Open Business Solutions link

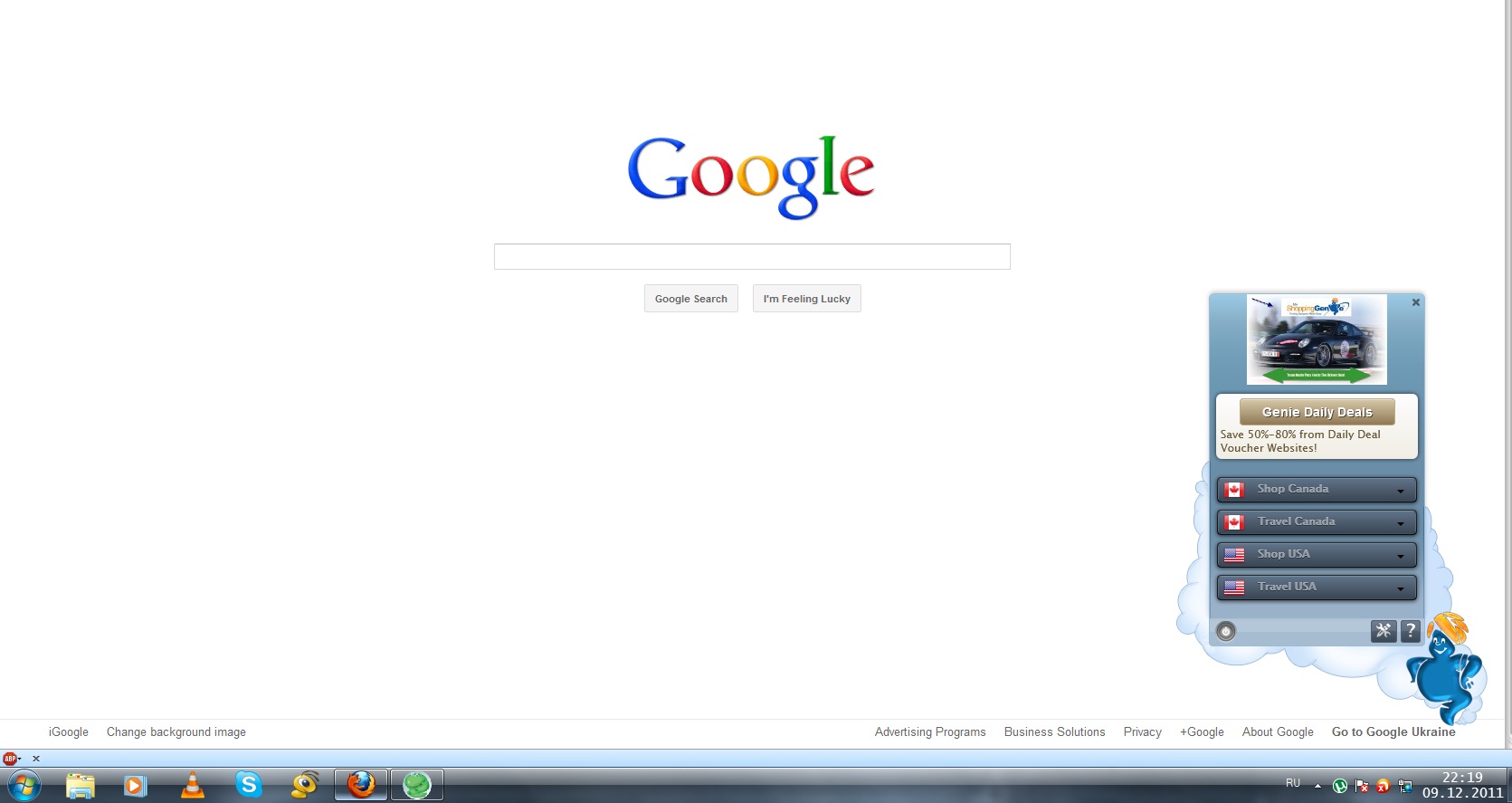point(1055,732)
